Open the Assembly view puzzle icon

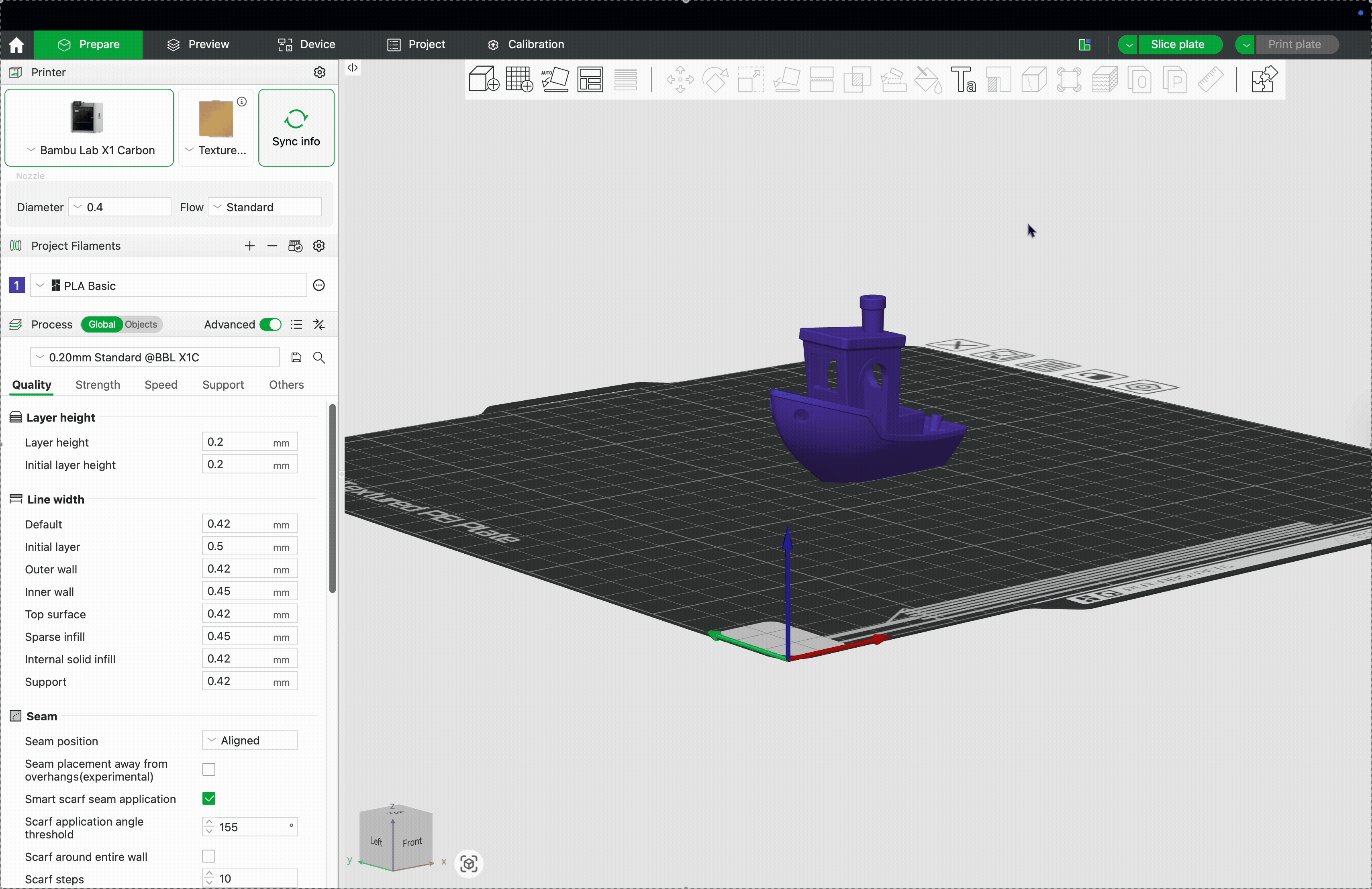pos(1264,80)
